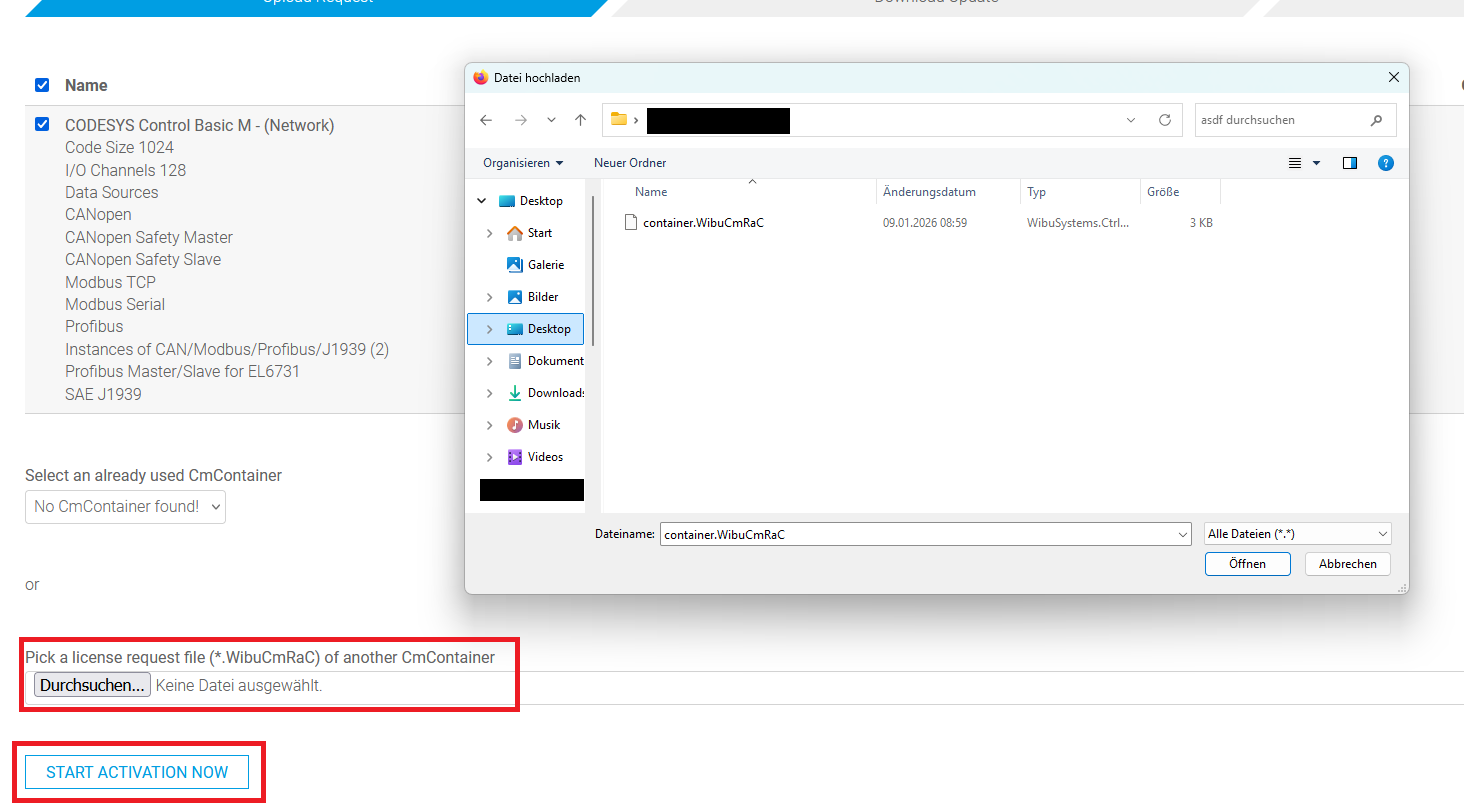Click the Durchsuchen file browse button
The width and height of the screenshot is (1466, 812).
coord(92,685)
